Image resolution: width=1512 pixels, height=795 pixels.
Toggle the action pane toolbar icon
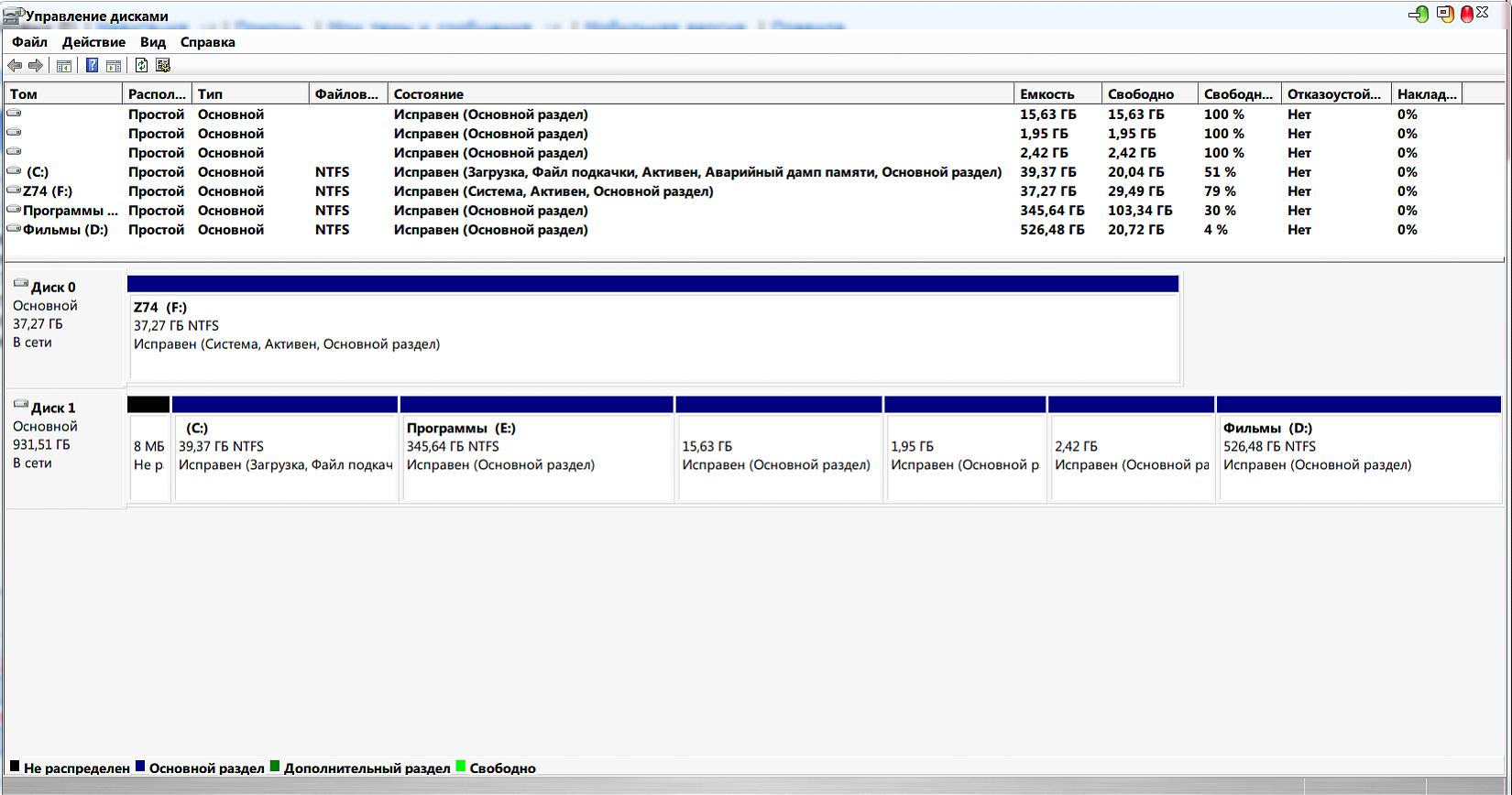pyautogui.click(x=114, y=65)
